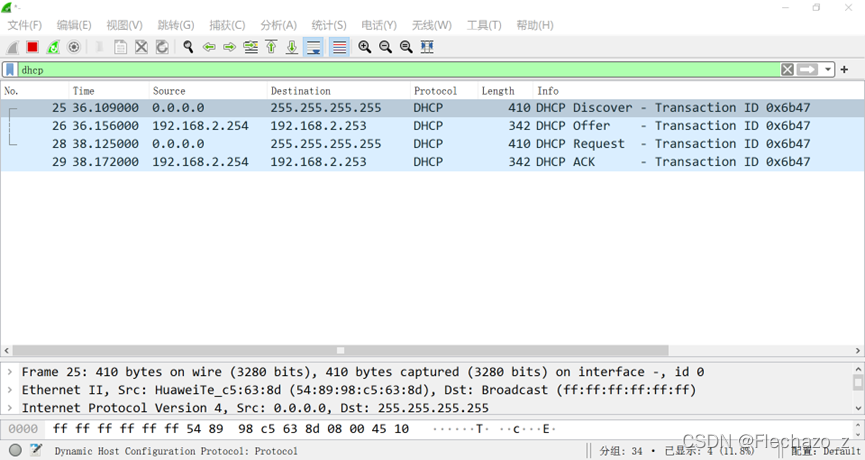The image size is (865, 460).
Task: Open 电话(Y) menu
Action: [379, 25]
